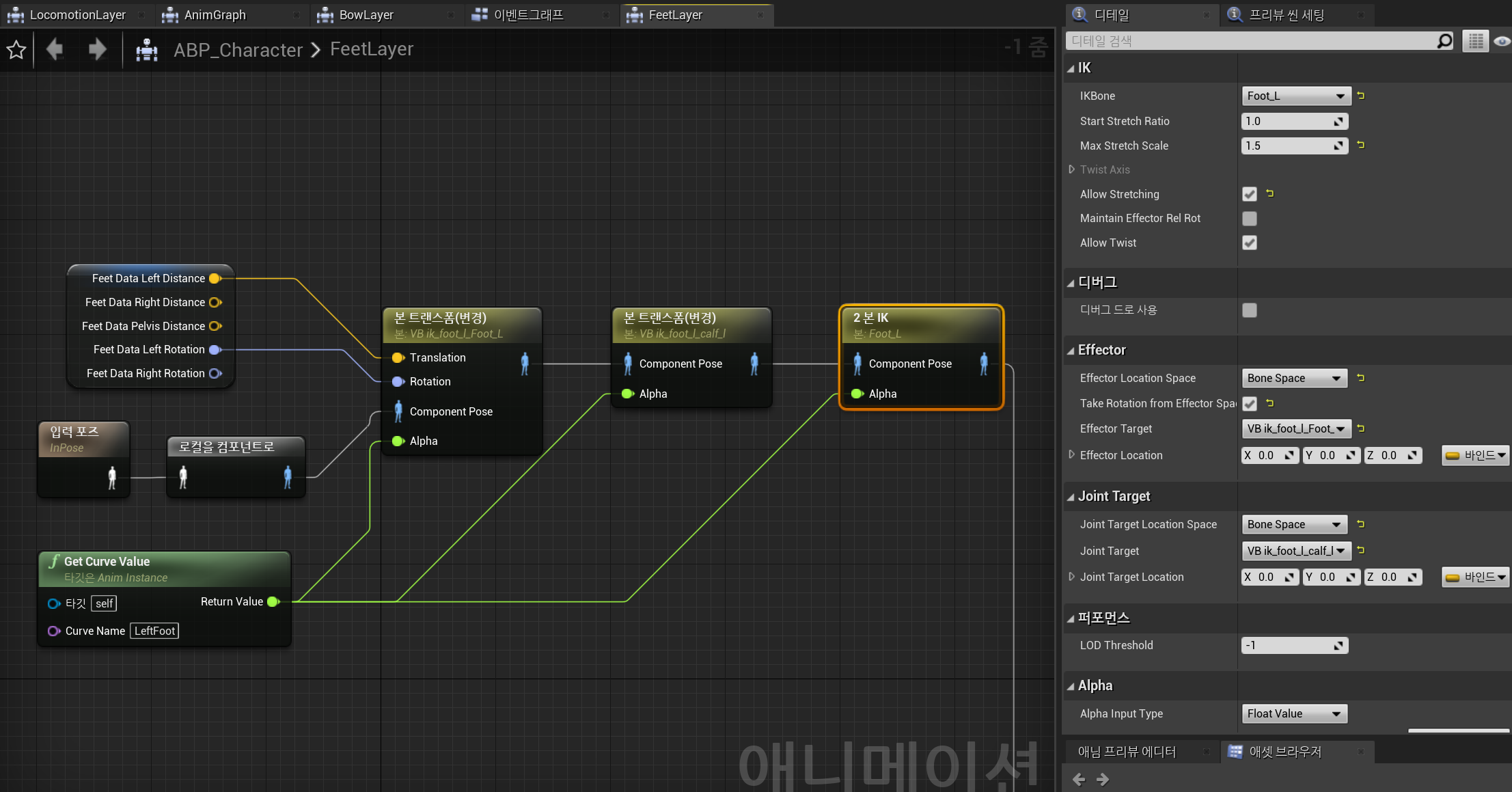Open the IKBone Foot_L dropdown

click(x=1294, y=96)
